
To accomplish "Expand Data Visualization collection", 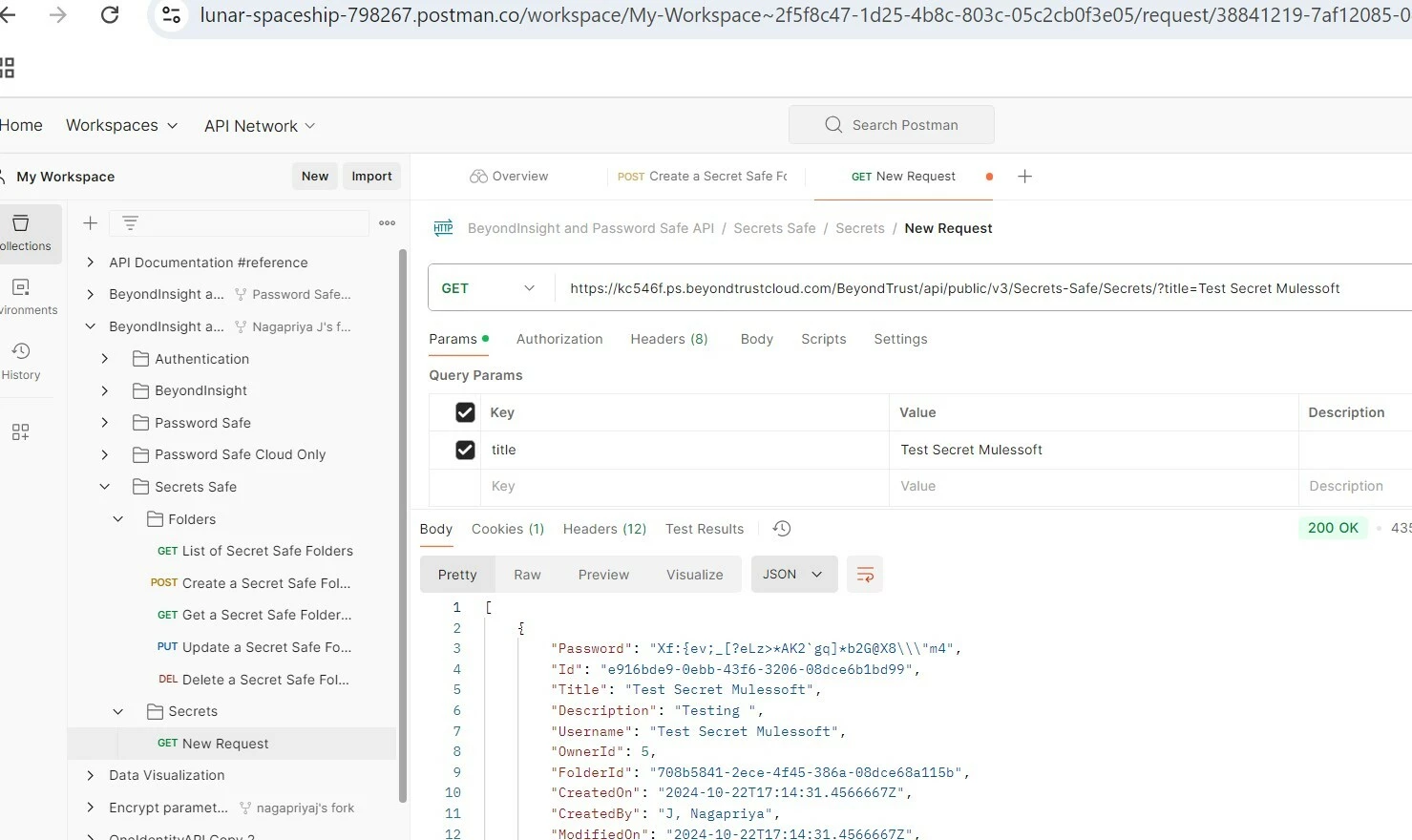I will (x=90, y=775).
